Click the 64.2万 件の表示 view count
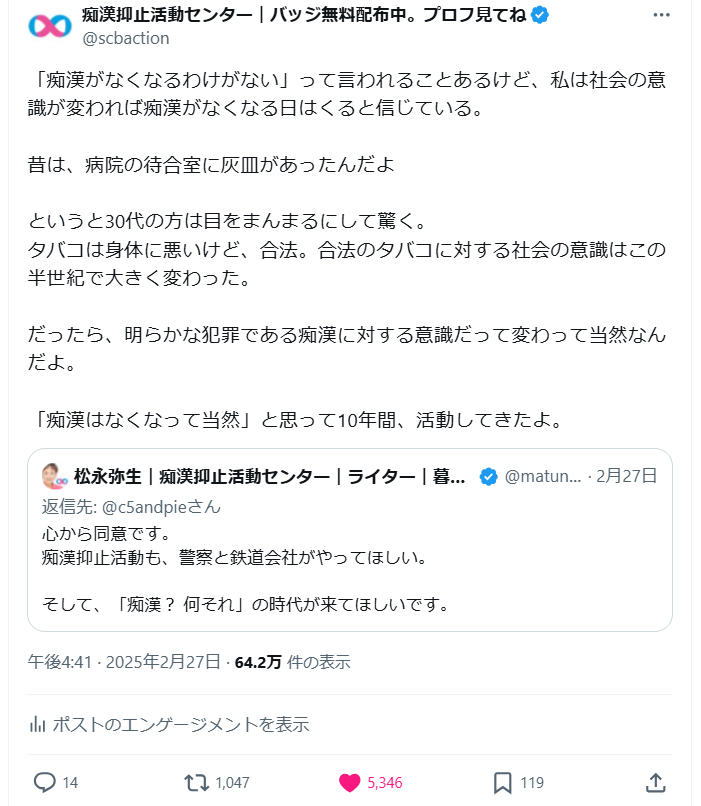 coord(292,662)
